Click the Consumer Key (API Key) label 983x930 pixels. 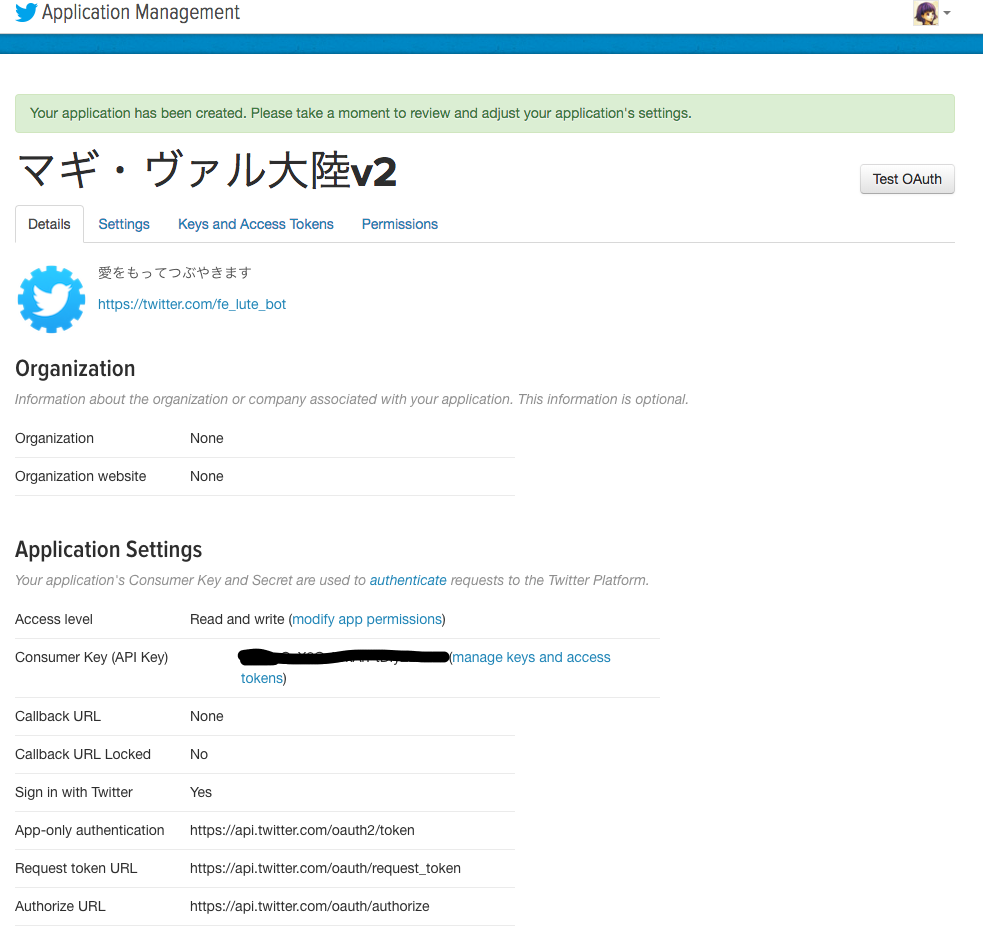point(92,657)
